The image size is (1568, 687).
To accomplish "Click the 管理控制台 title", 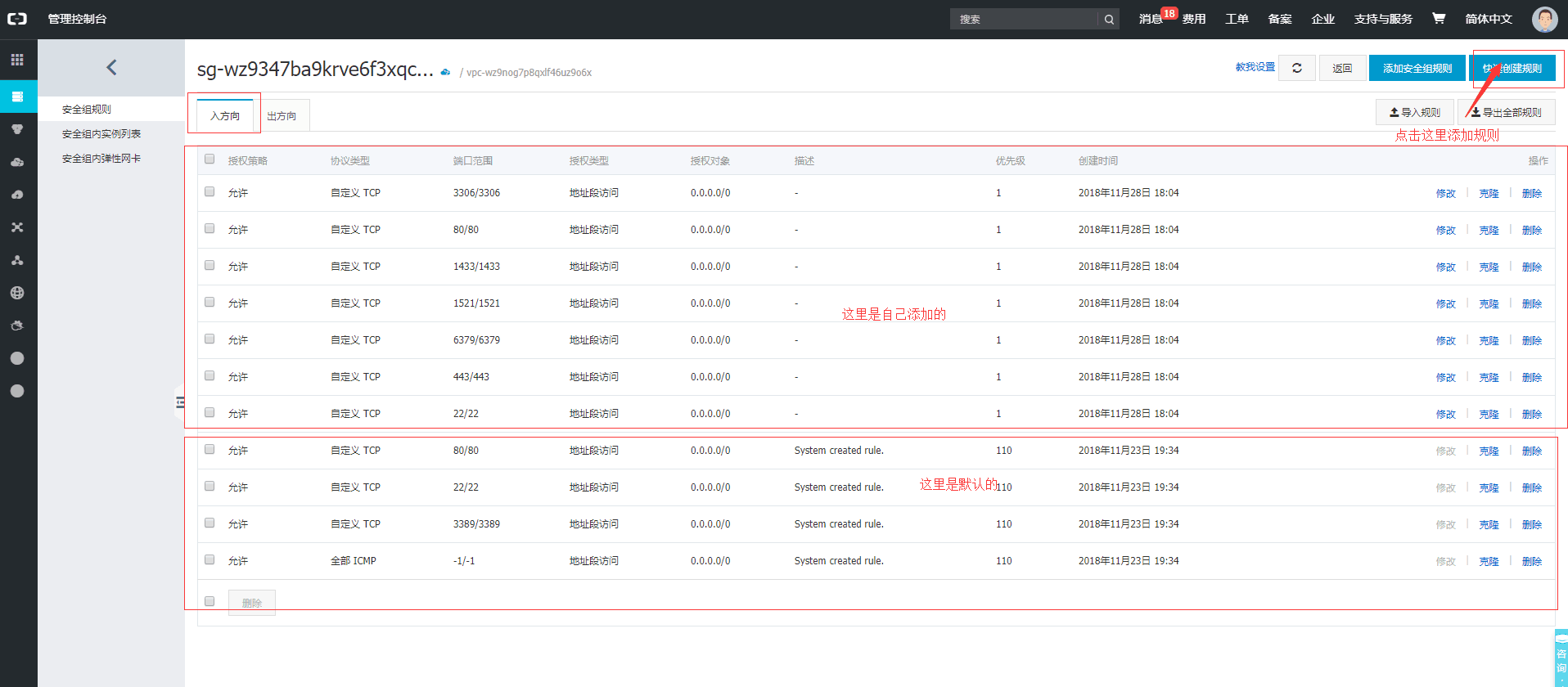I will click(x=77, y=19).
